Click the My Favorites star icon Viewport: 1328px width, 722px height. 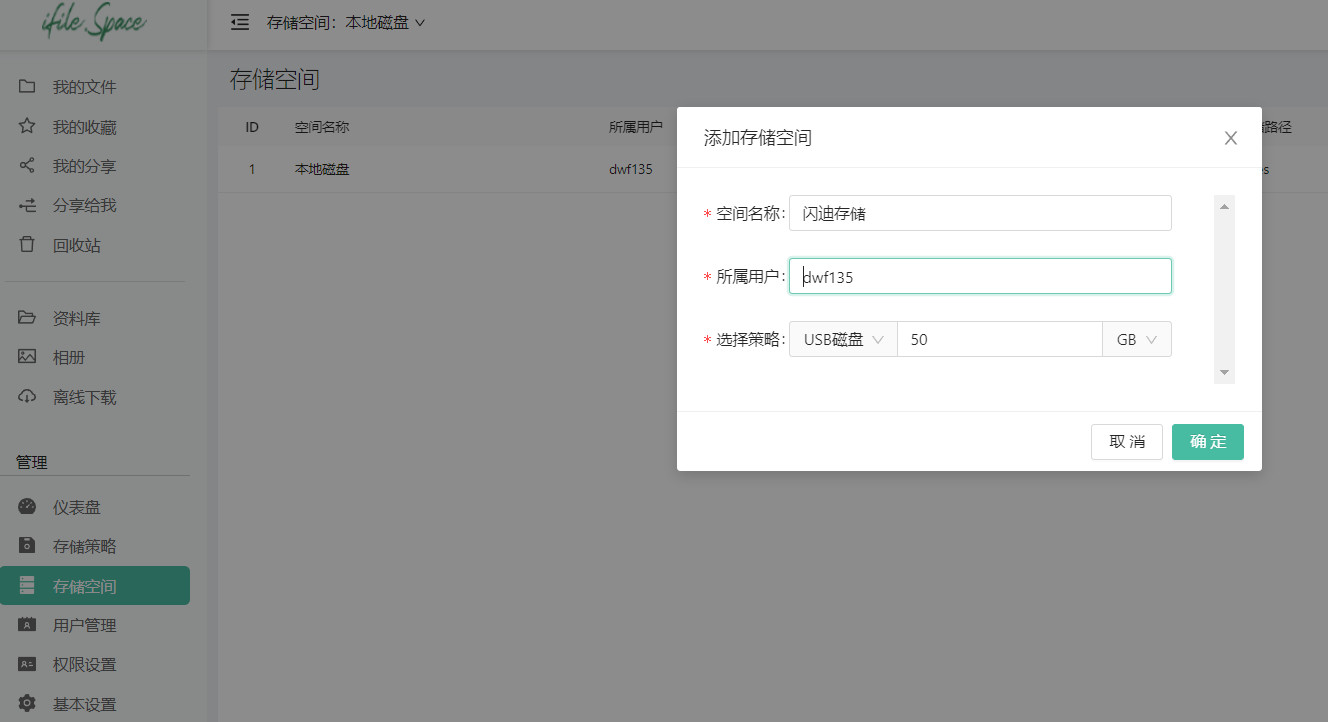tap(28, 127)
